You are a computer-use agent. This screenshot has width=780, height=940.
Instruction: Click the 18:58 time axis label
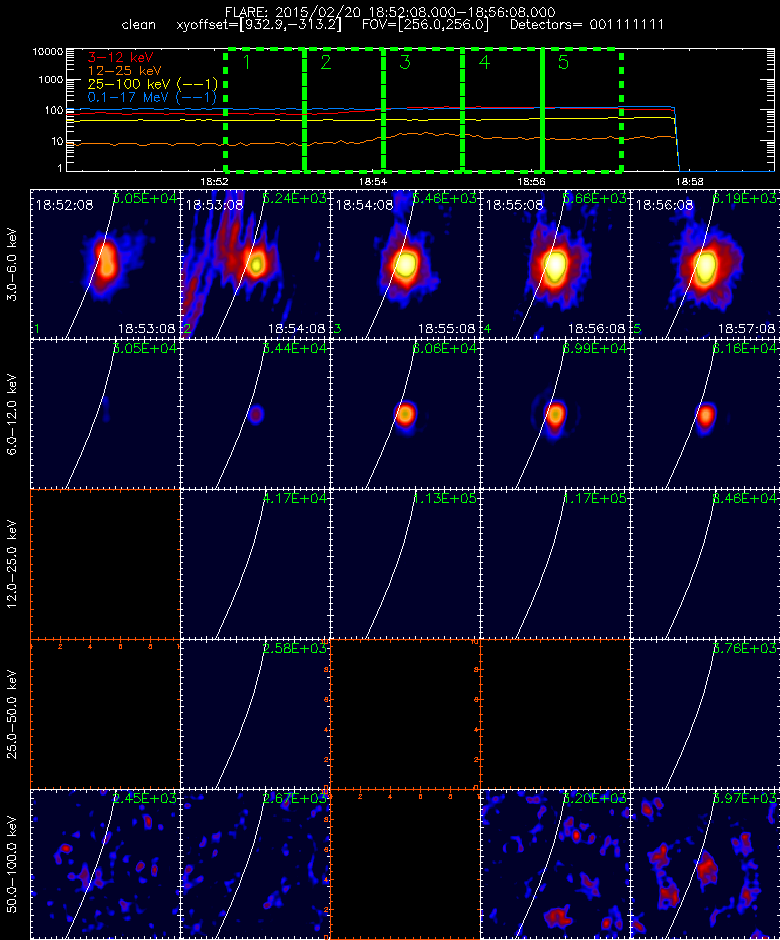point(689,181)
